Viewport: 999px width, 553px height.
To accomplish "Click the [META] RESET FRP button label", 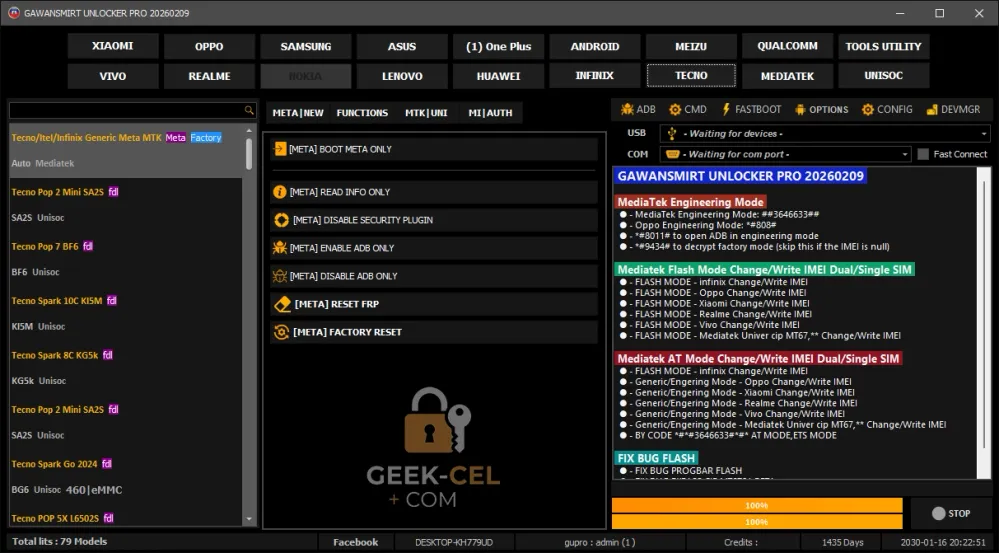I will (336, 304).
